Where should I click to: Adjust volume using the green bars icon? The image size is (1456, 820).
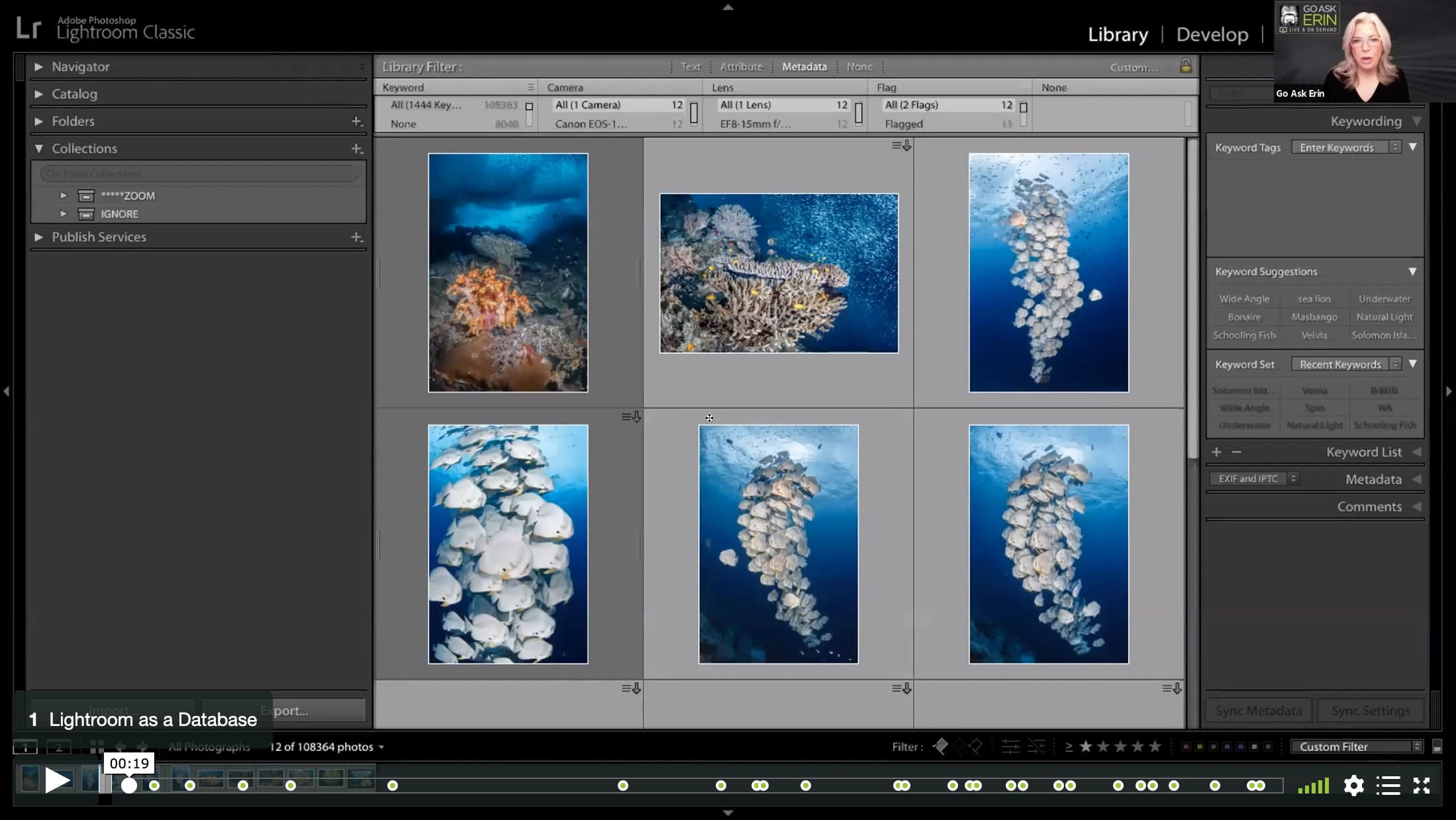pos(1314,786)
